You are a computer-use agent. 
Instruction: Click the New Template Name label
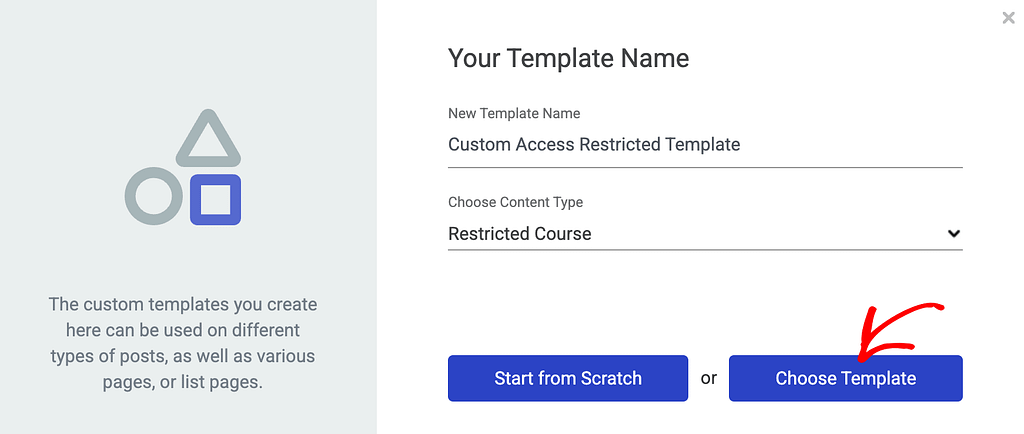tap(514, 114)
